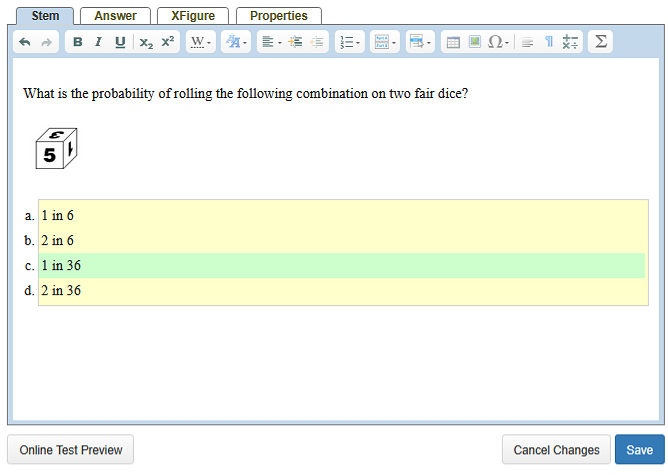Open the Part A/Part B layout dropdown

[x=385, y=42]
